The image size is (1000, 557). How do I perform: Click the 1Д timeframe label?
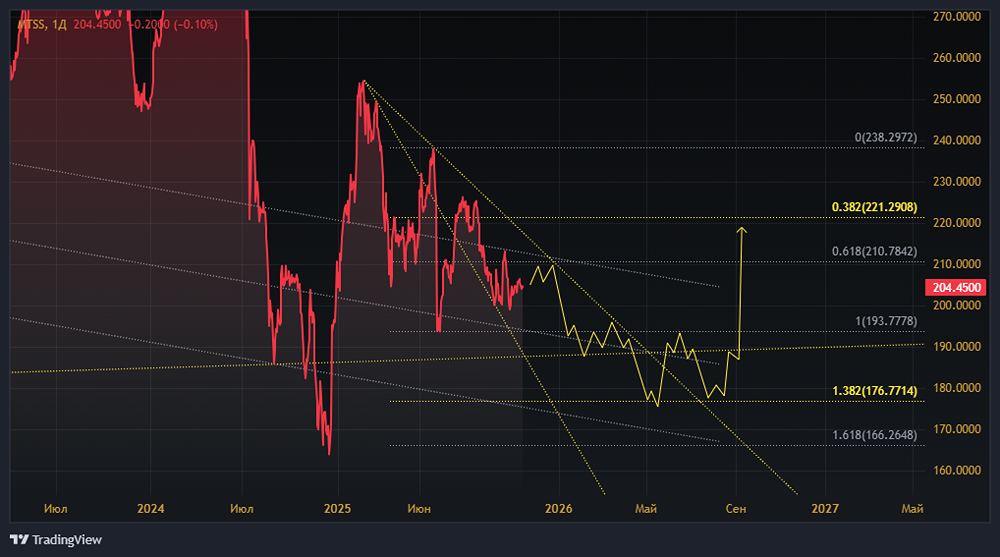(59, 24)
